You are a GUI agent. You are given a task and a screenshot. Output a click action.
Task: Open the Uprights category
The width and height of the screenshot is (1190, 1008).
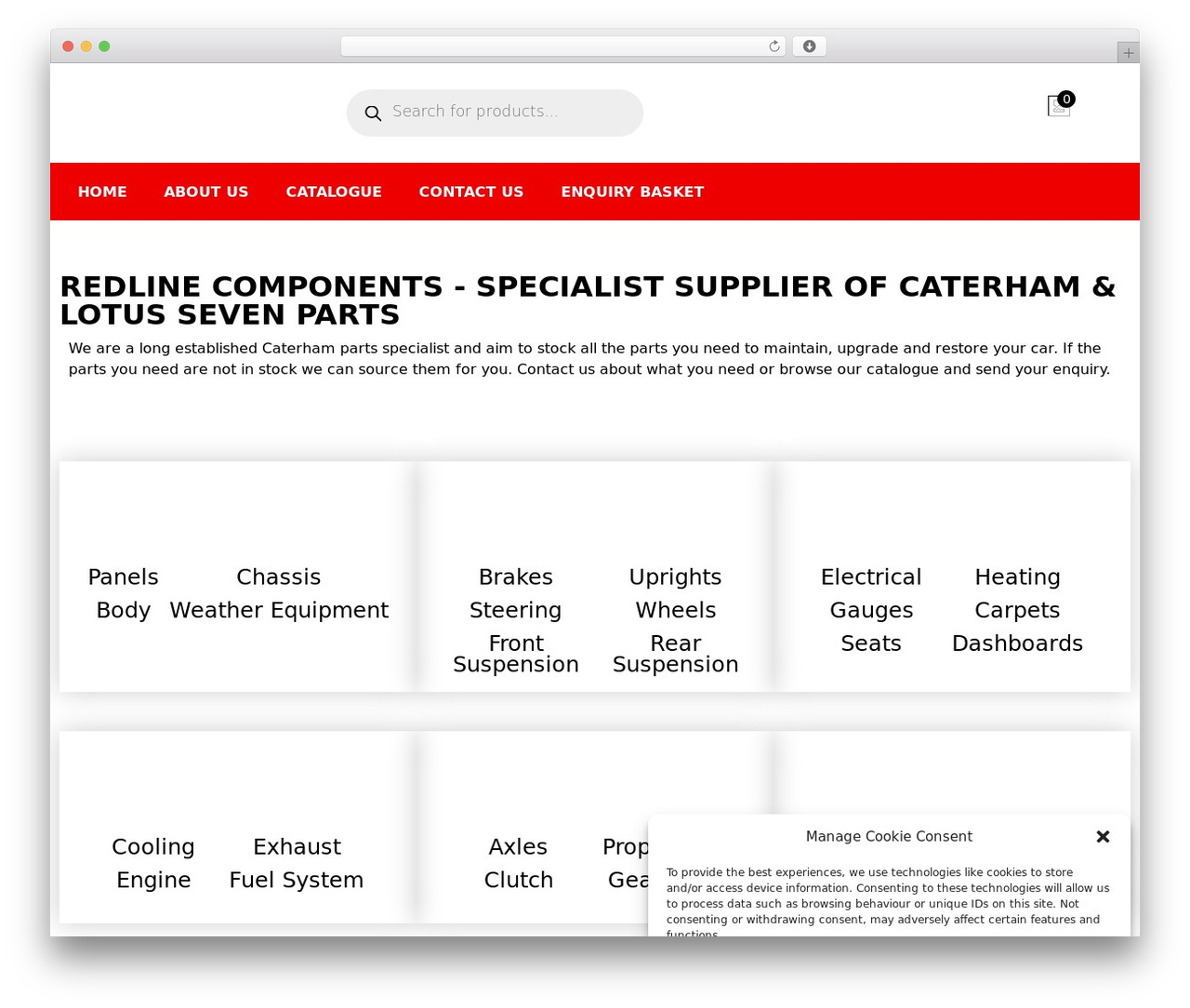pyautogui.click(x=676, y=577)
